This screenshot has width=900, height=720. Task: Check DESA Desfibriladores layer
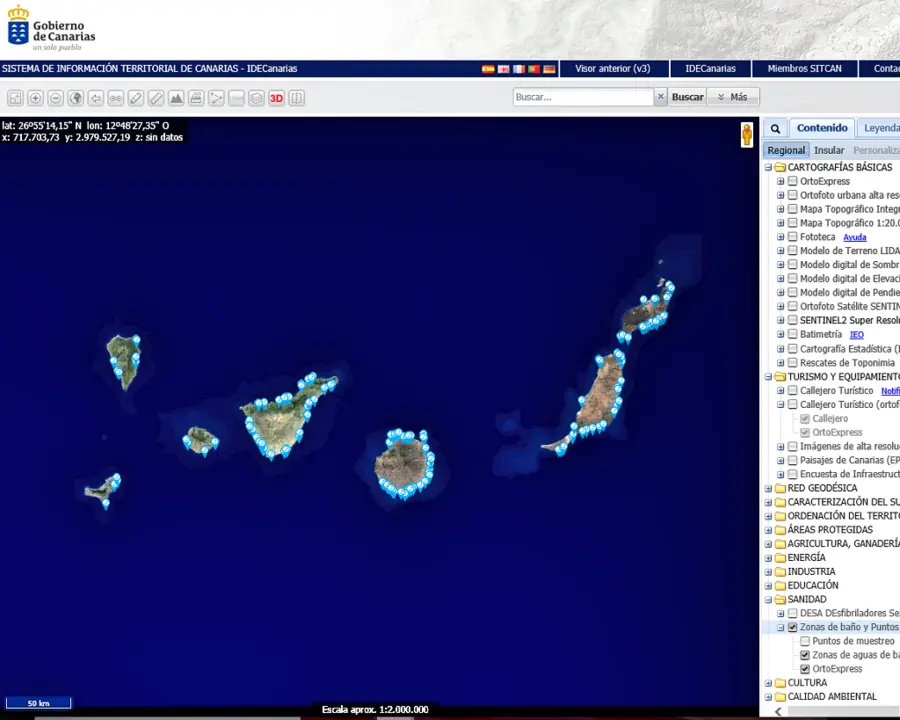coord(793,613)
